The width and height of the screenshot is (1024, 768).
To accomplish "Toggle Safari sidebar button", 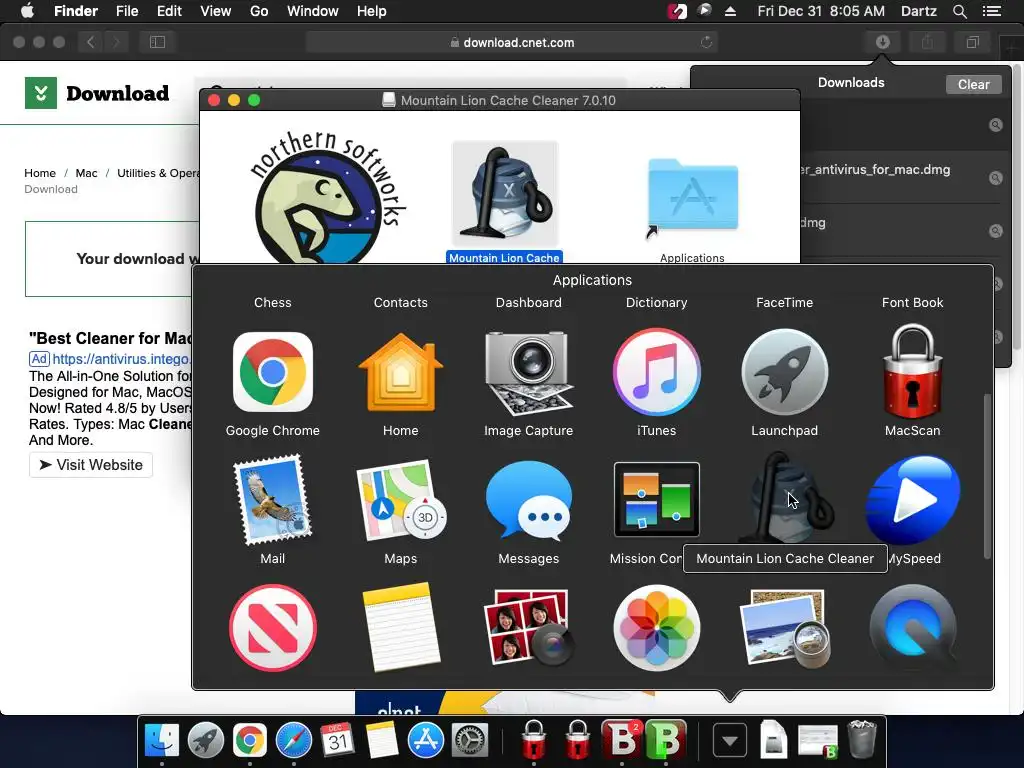I will (x=157, y=42).
